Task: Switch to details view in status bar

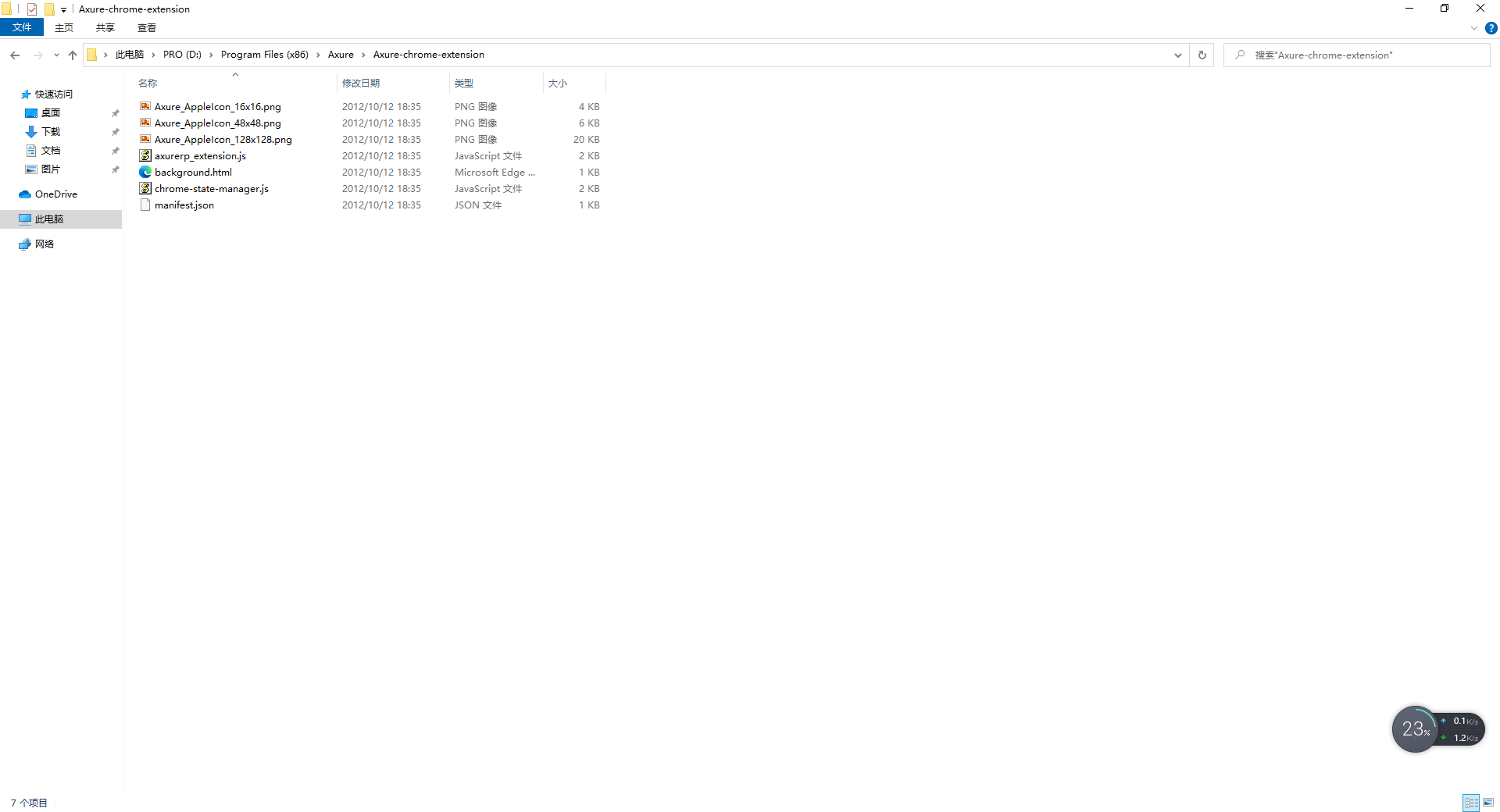Action: click(x=1472, y=803)
